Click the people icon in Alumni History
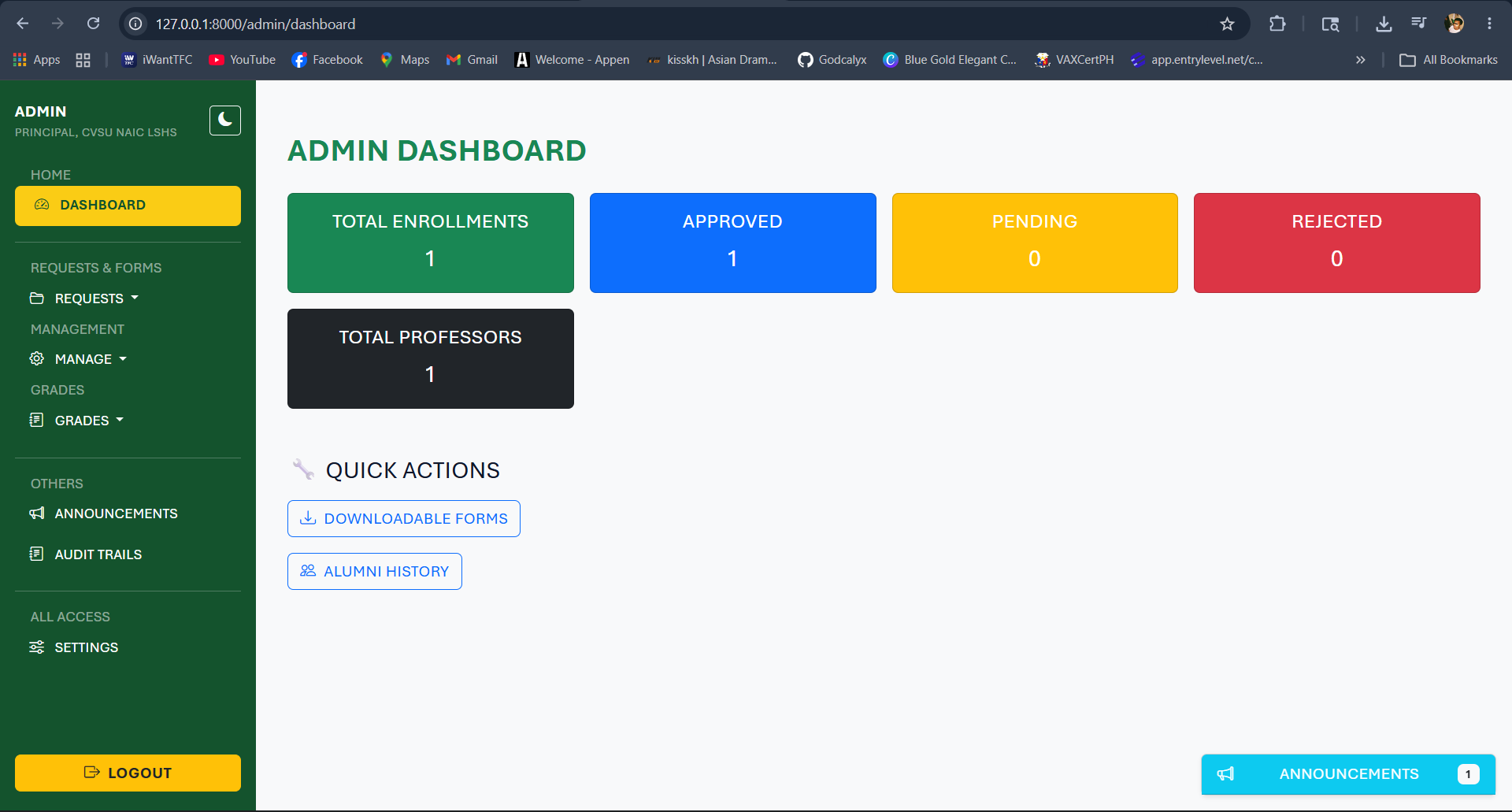Image resolution: width=1512 pixels, height=812 pixels. coord(308,571)
